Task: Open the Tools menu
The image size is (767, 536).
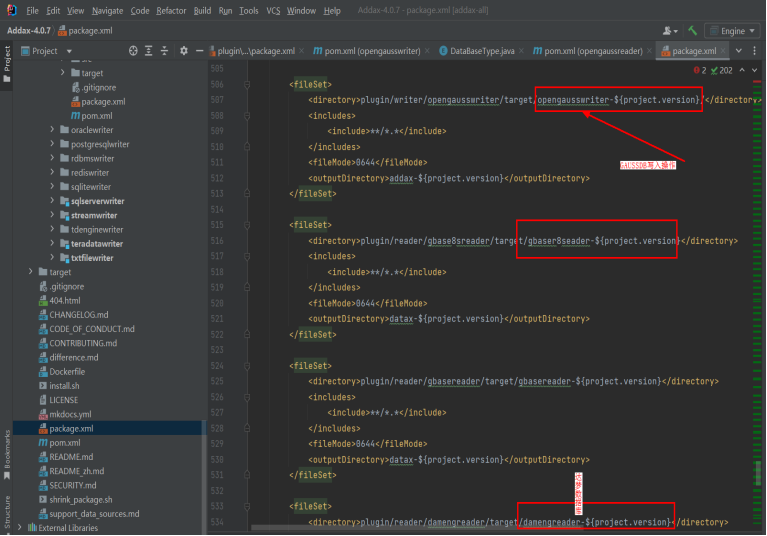Action: tap(248, 10)
